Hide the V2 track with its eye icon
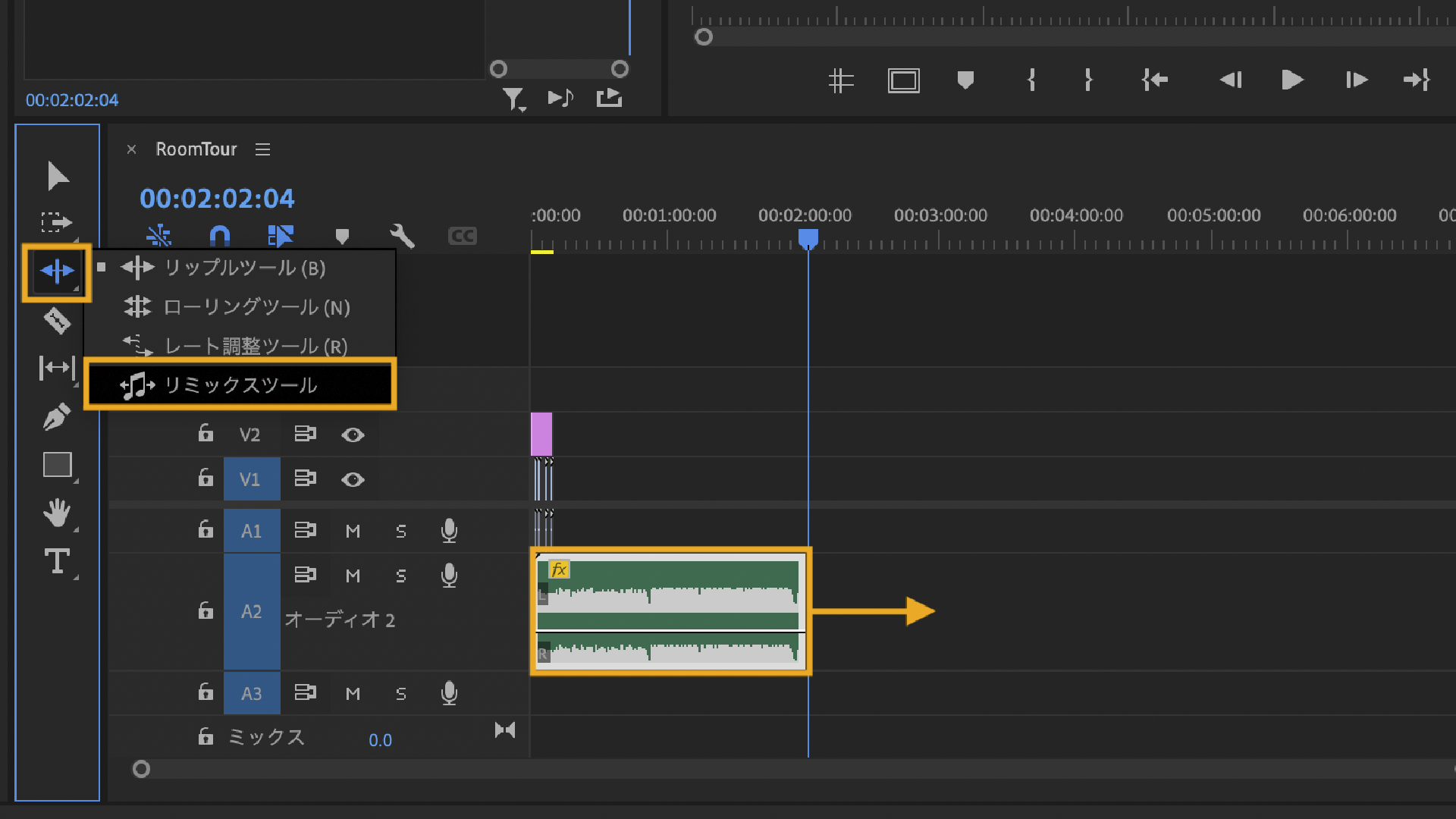 coord(353,435)
